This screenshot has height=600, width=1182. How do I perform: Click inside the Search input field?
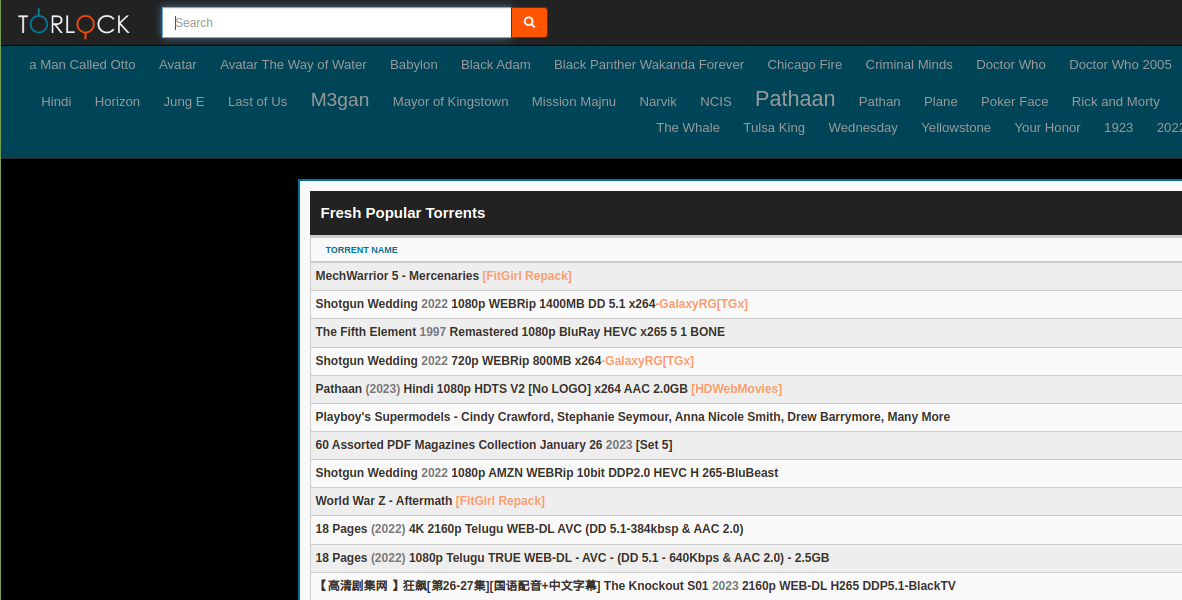pyautogui.click(x=336, y=22)
